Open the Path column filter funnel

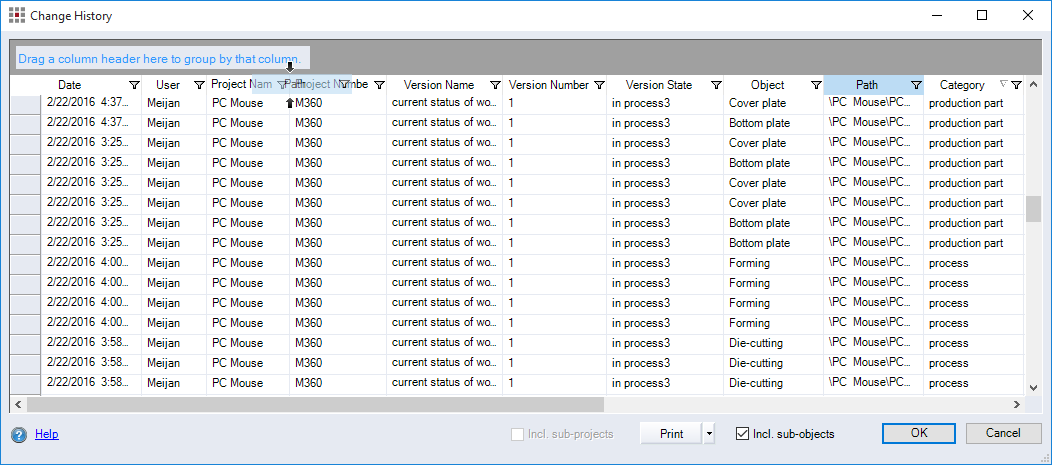point(916,85)
